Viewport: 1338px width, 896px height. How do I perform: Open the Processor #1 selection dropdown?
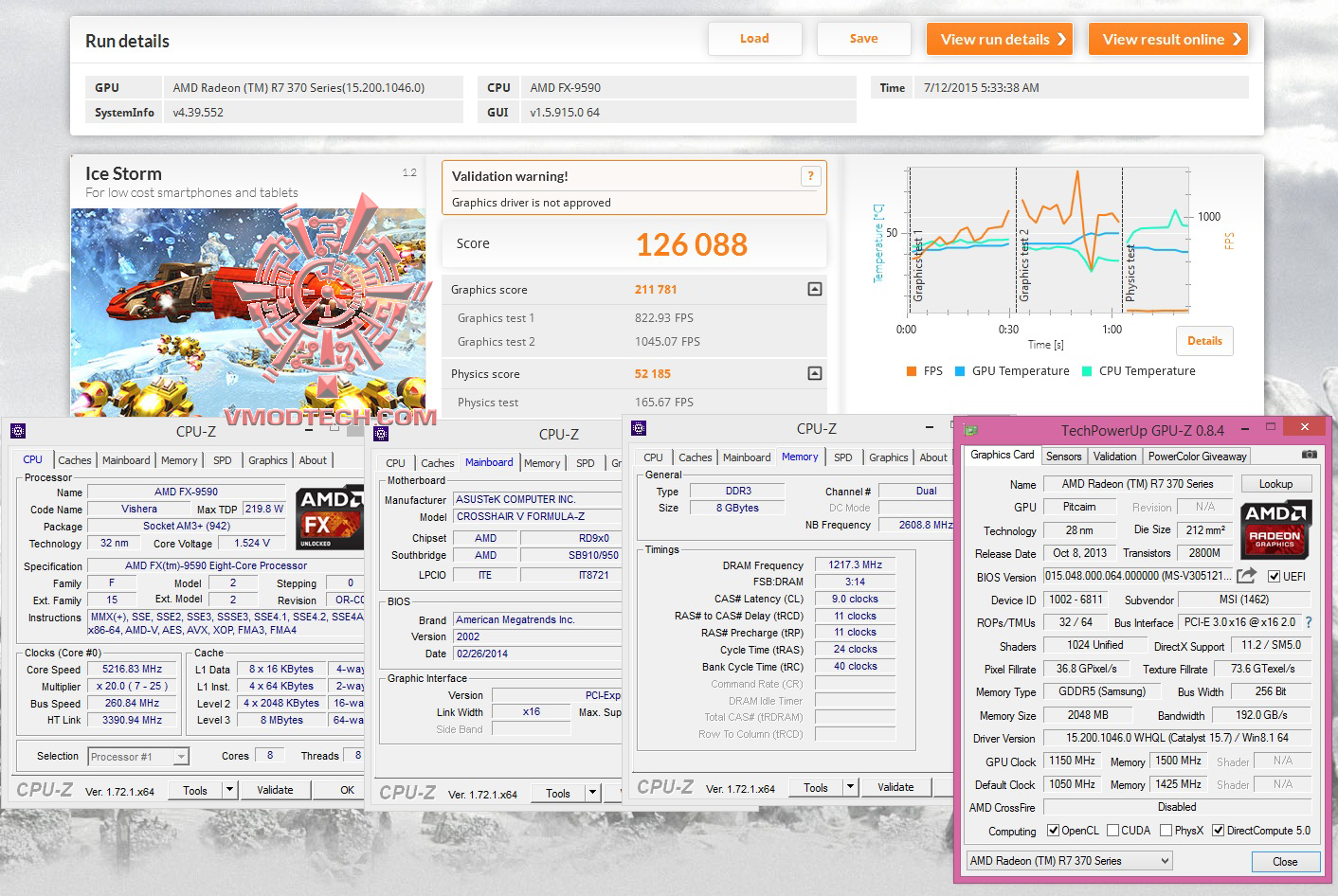click(x=138, y=757)
